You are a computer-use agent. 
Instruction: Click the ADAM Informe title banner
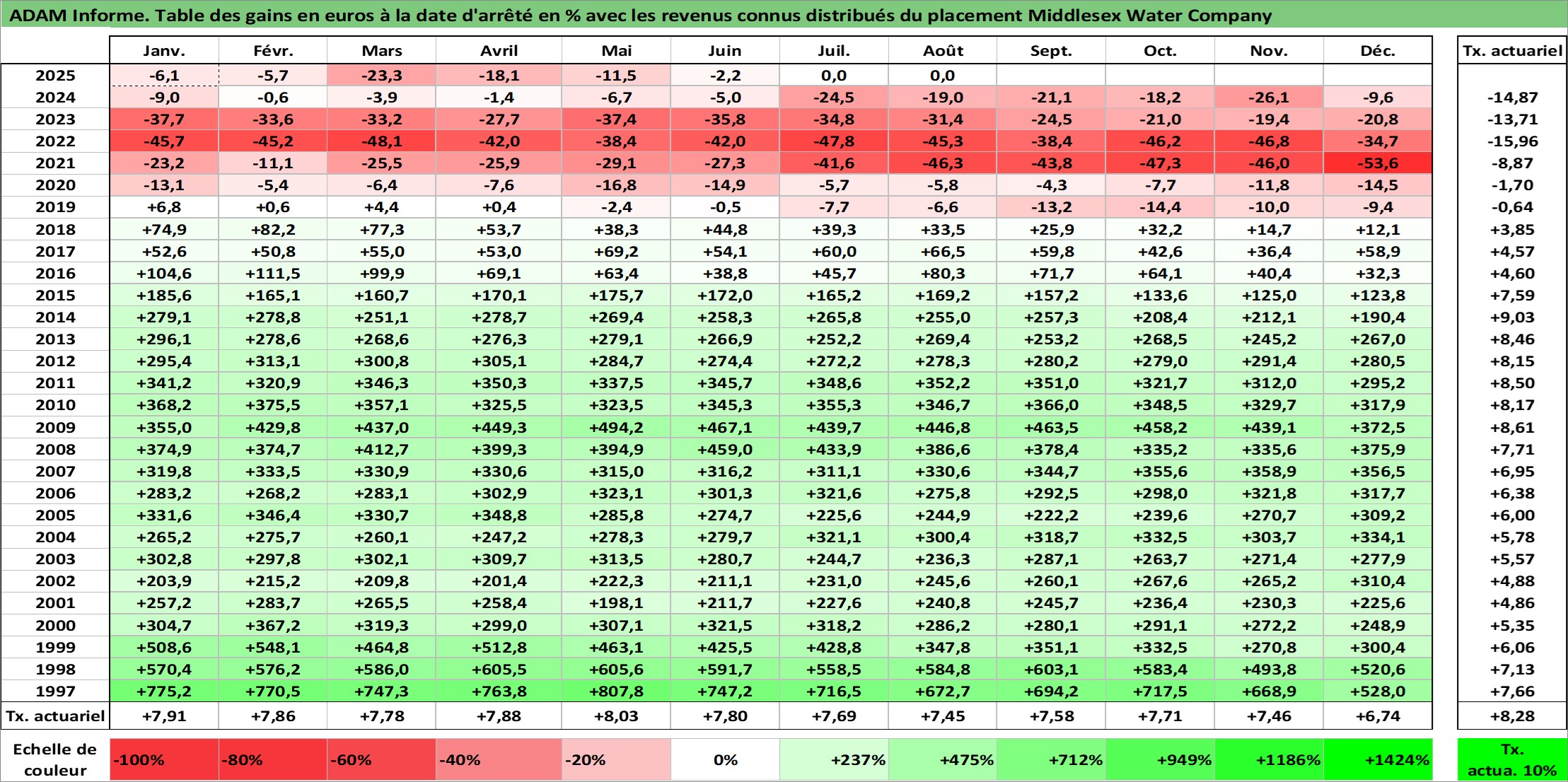784,15
